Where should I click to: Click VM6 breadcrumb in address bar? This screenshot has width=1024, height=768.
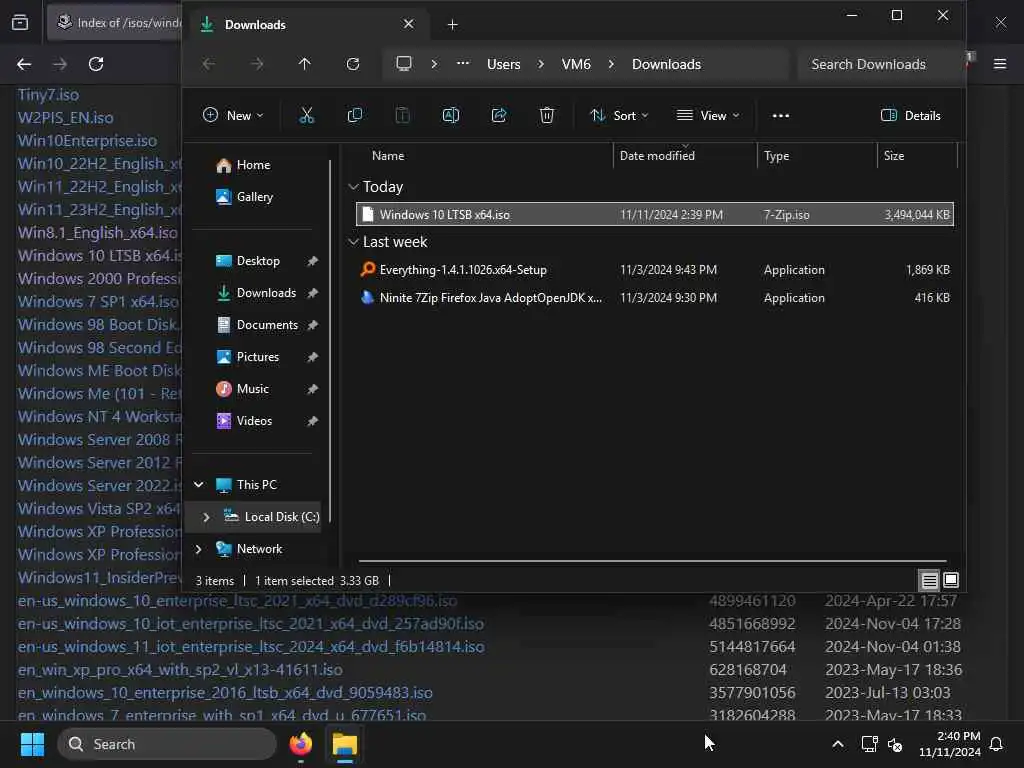pos(576,64)
